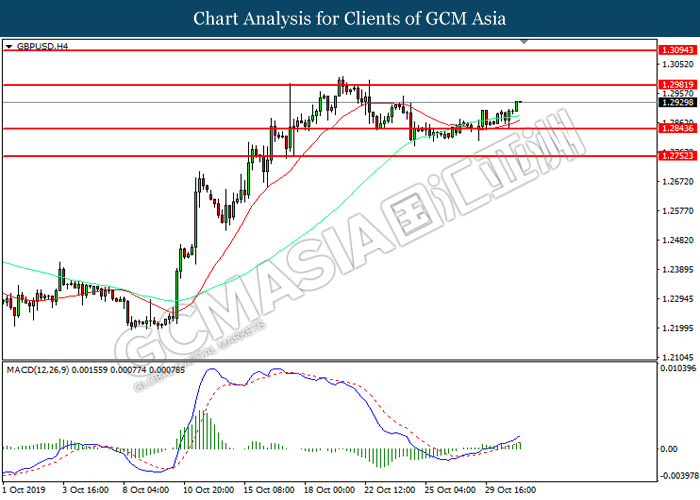Click the 1.26720 price axis value
Viewport: 700px width, 500px height.
(678, 181)
